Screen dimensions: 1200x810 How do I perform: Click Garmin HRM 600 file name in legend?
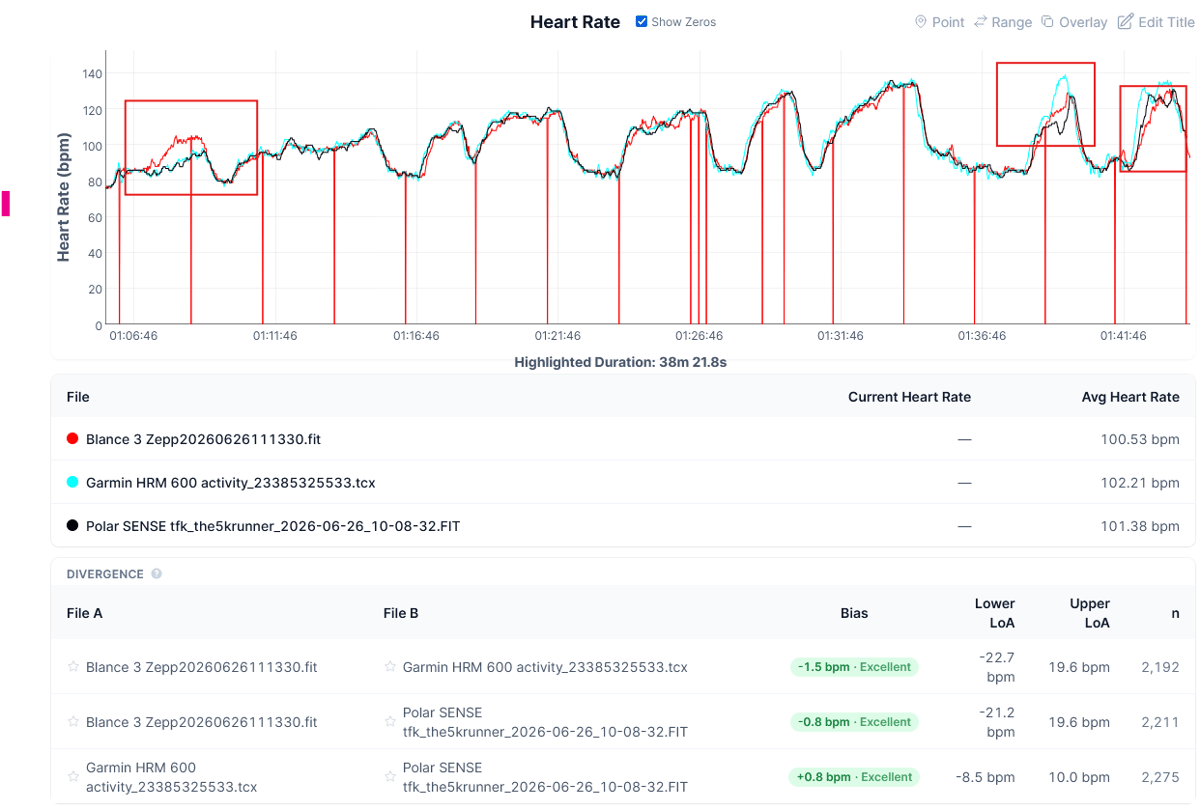click(x=231, y=482)
